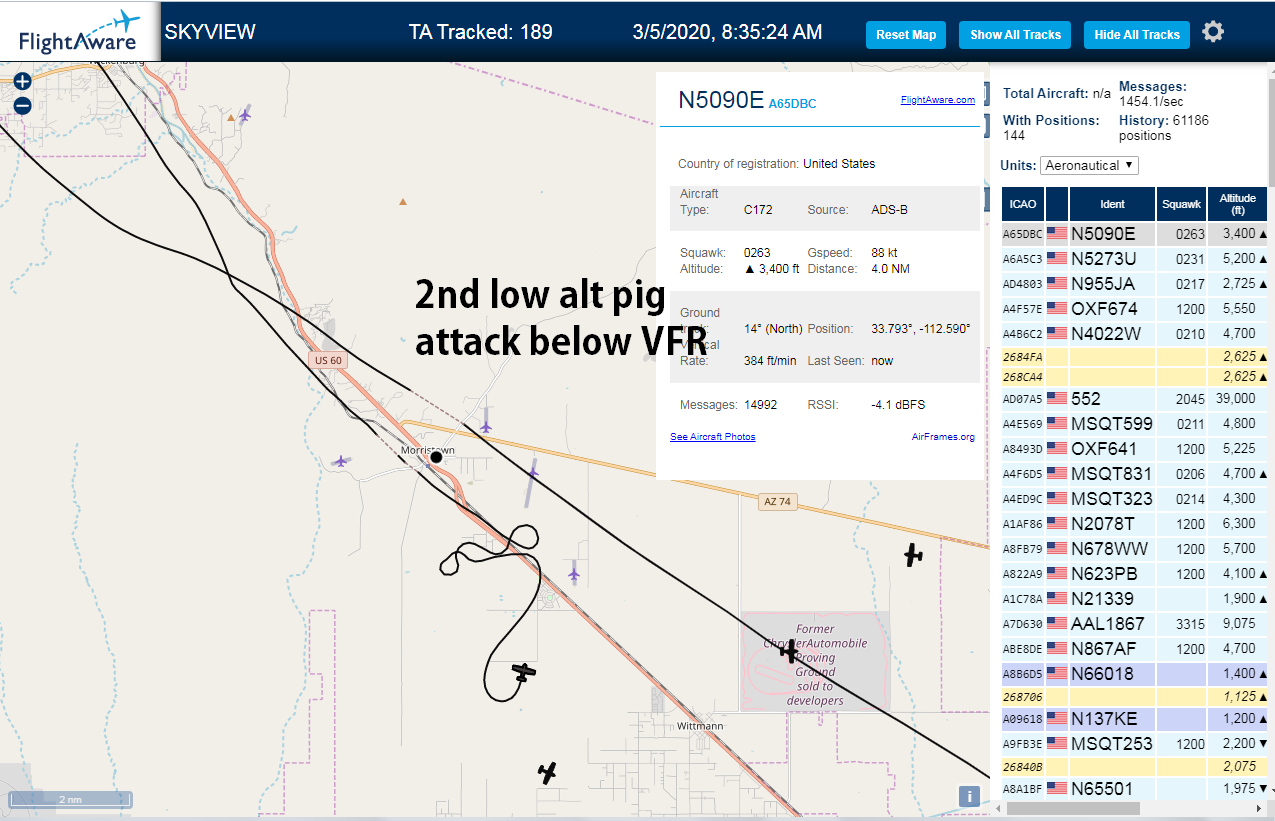The width and height of the screenshot is (1275, 821).
Task: Select the OXF641 aircraft row
Action: [x=1134, y=449]
